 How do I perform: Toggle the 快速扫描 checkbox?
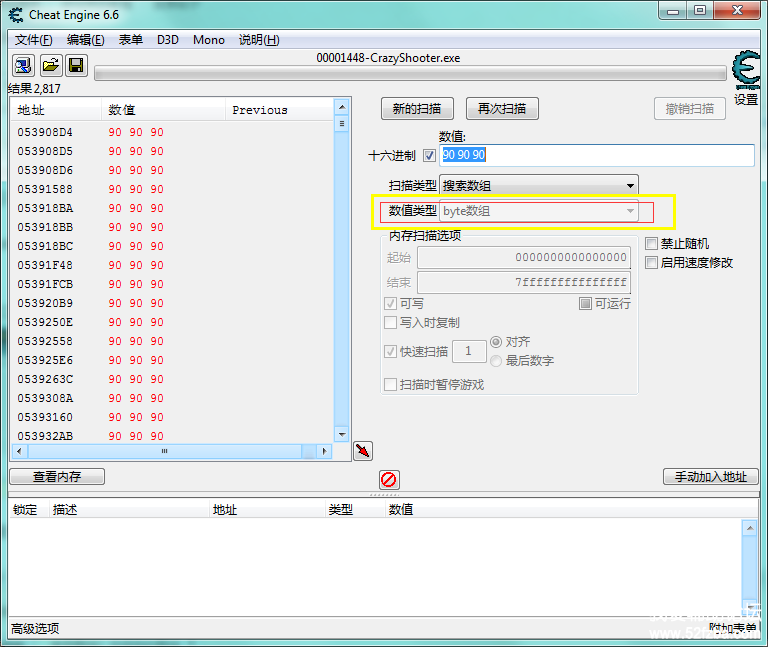(x=390, y=352)
